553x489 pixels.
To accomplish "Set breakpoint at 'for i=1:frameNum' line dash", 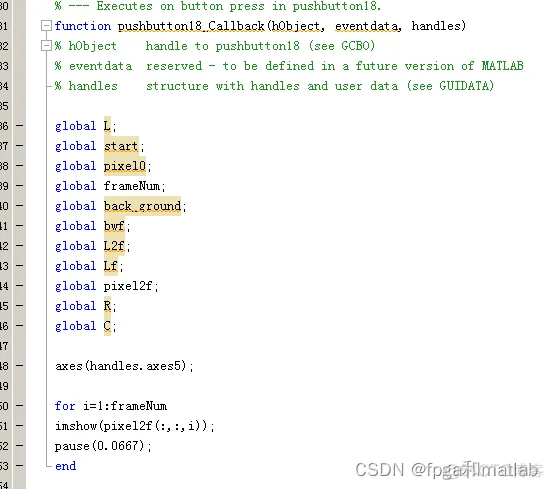I will [x=20, y=406].
